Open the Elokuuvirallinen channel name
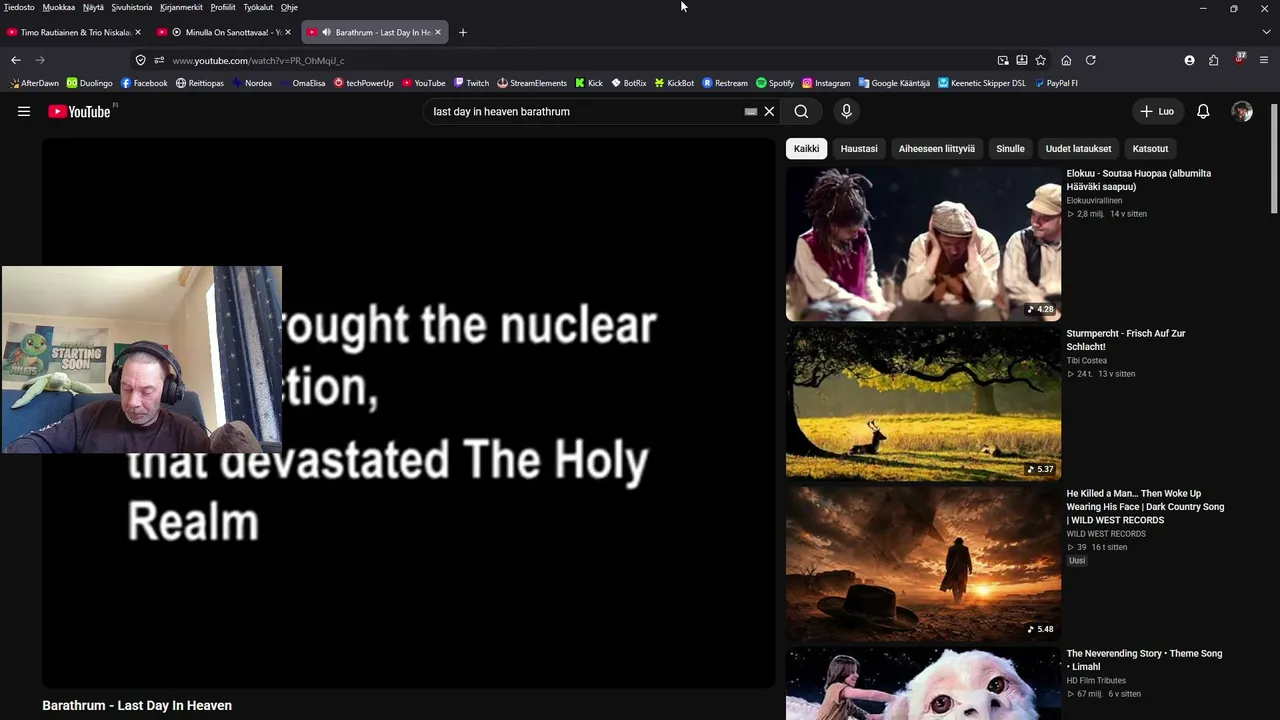 click(x=1094, y=200)
